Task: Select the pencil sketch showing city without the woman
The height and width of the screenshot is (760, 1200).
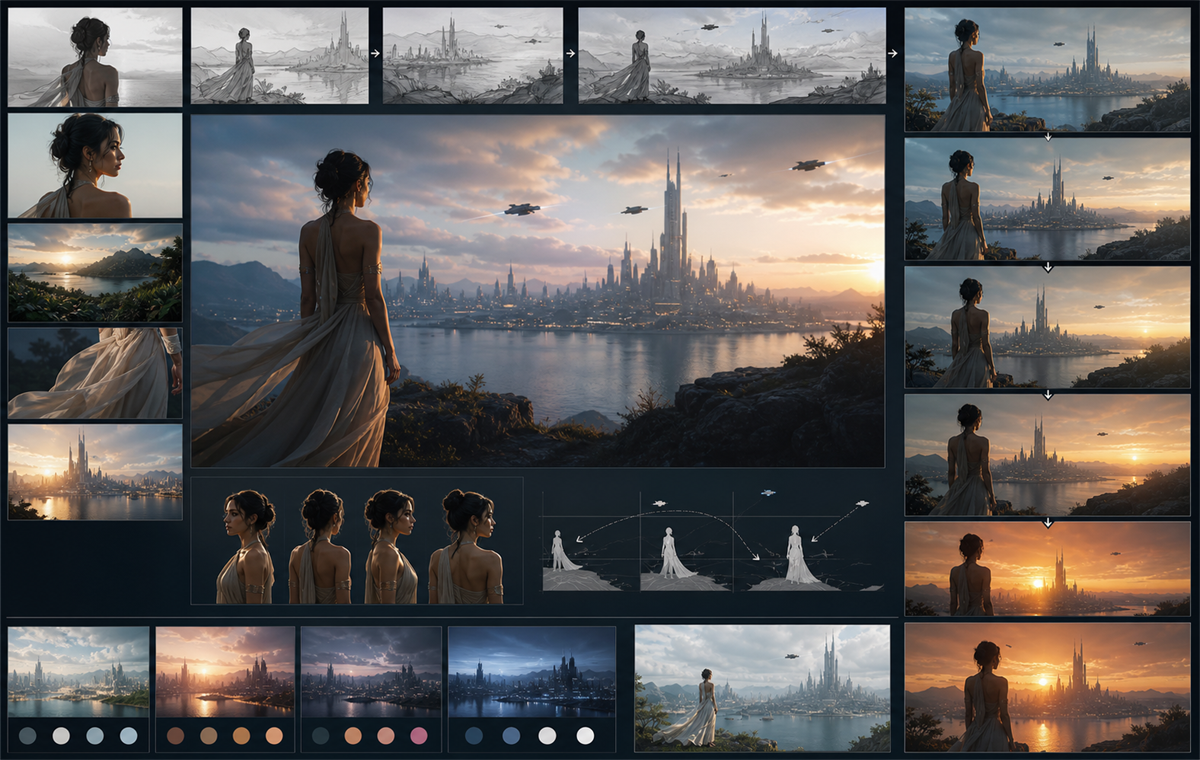Action: [x=472, y=56]
